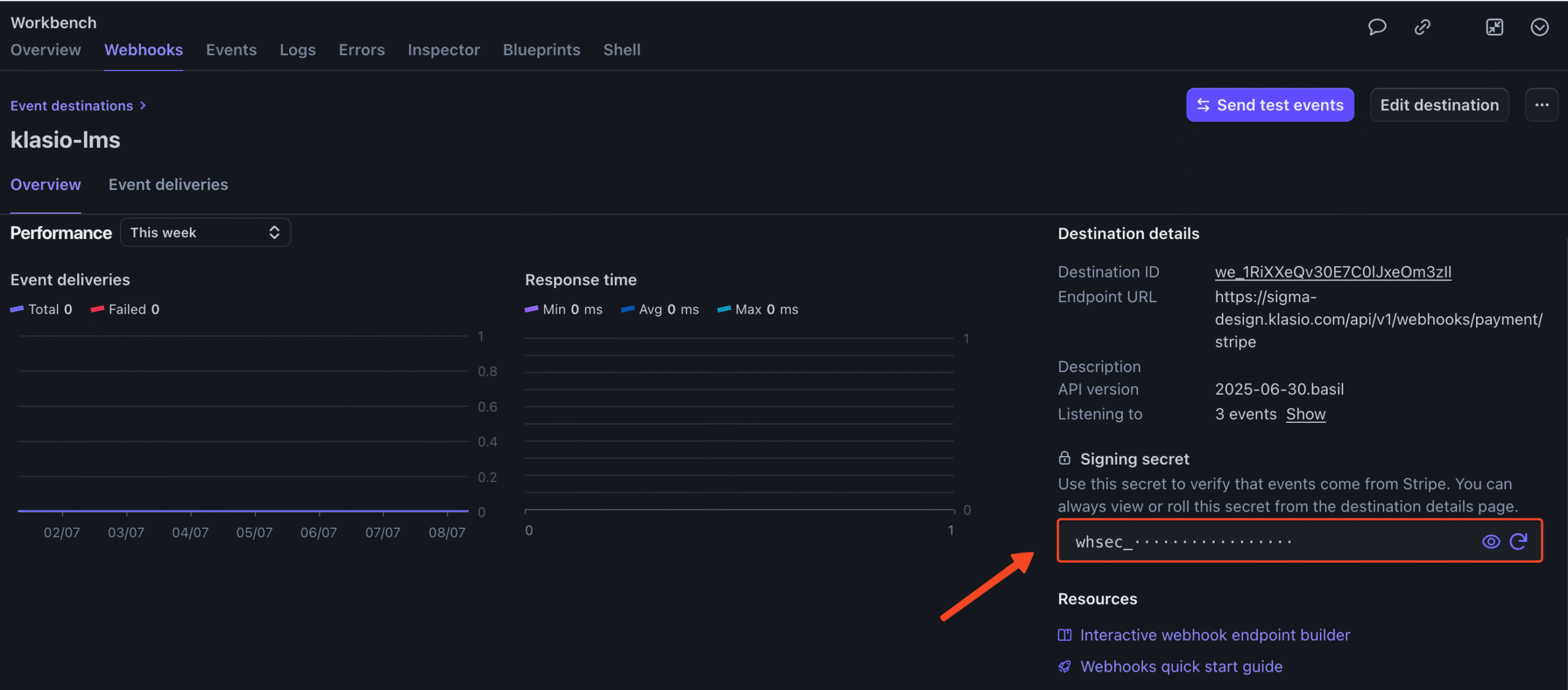The height and width of the screenshot is (690, 1568).
Task: Go to the Shell section
Action: tap(621, 50)
